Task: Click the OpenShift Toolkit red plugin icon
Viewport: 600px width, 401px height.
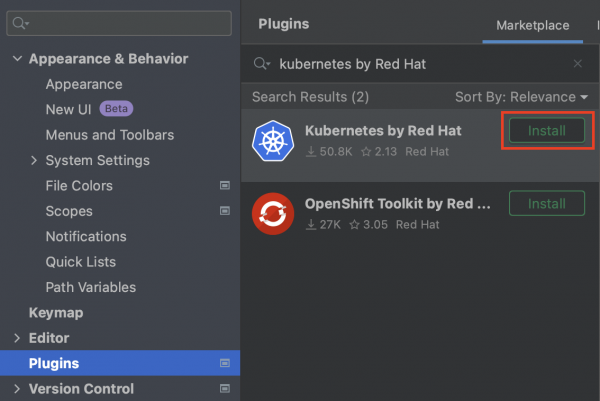Action: pyautogui.click(x=272, y=213)
